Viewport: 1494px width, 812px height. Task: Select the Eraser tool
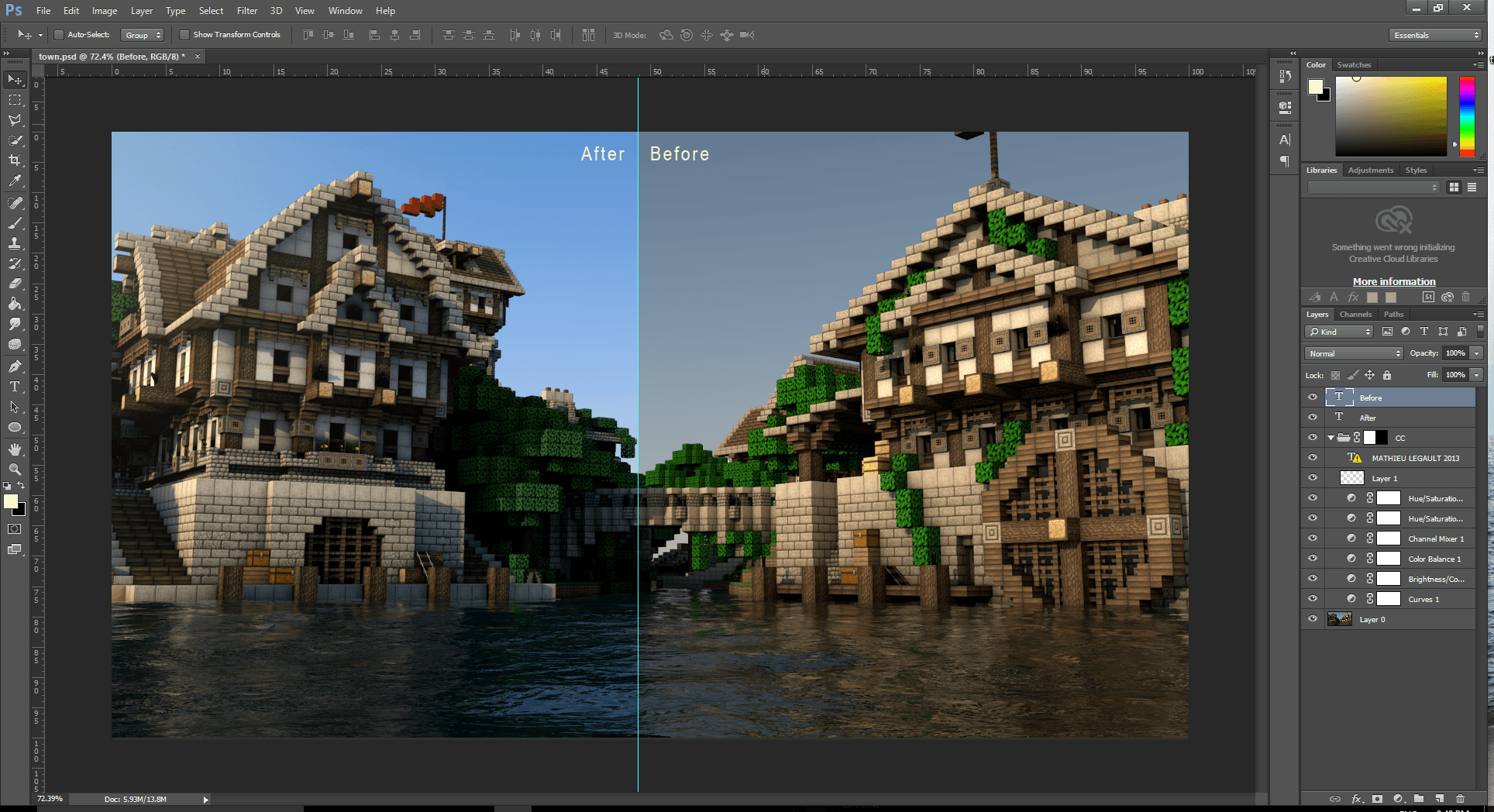pos(15,284)
